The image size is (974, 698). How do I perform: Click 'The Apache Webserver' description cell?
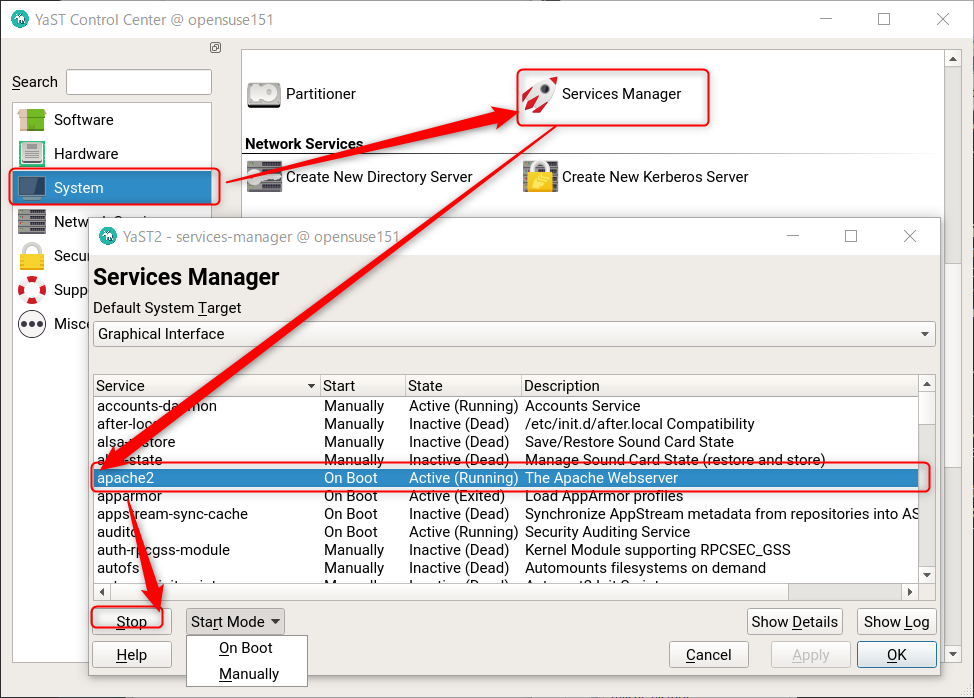click(x=601, y=478)
